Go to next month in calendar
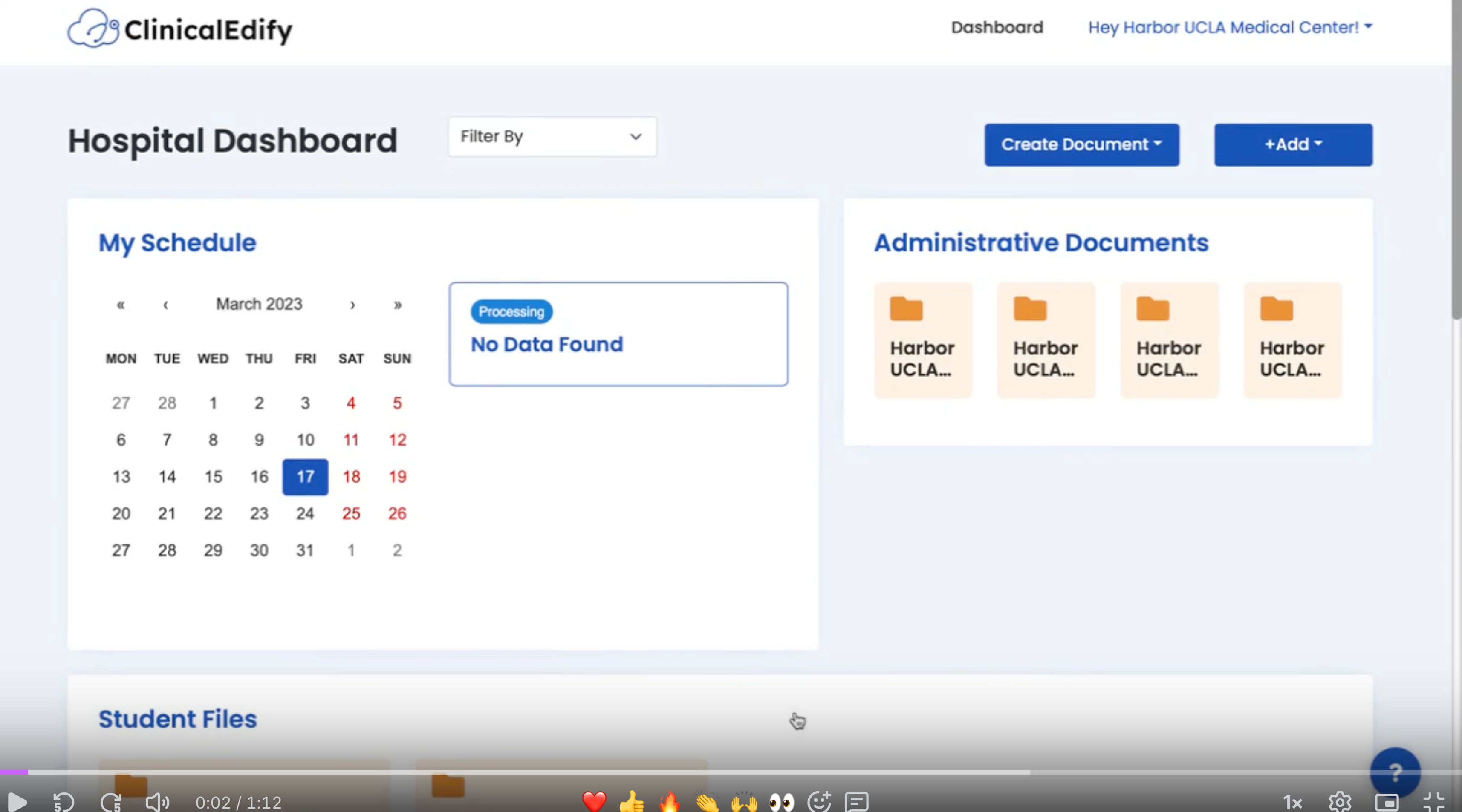 352,305
